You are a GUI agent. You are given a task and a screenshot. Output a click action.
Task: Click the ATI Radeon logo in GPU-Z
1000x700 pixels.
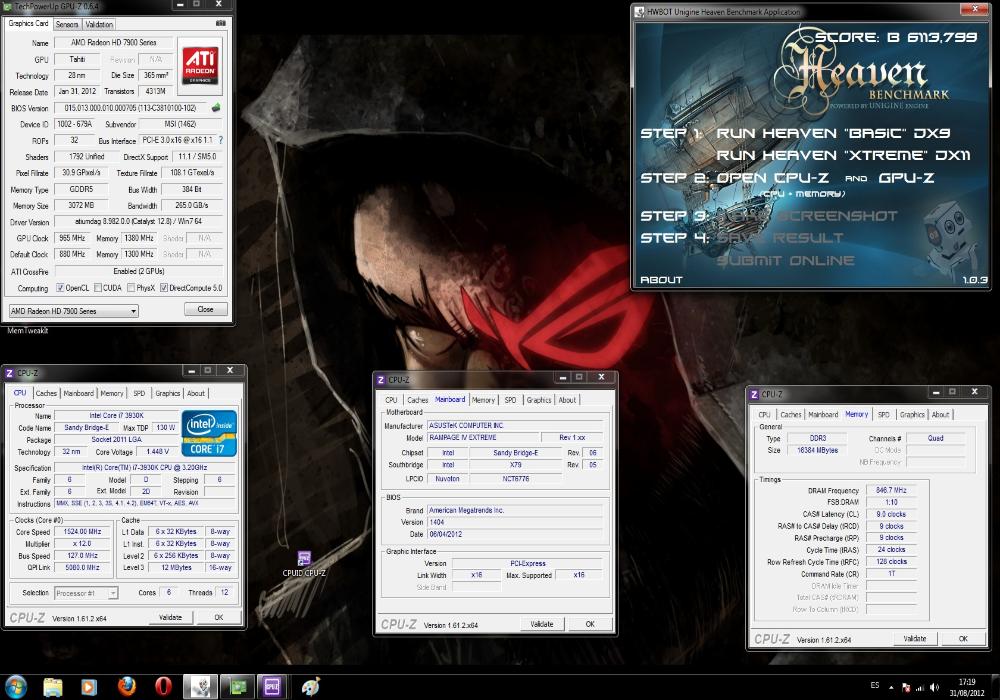pos(200,66)
